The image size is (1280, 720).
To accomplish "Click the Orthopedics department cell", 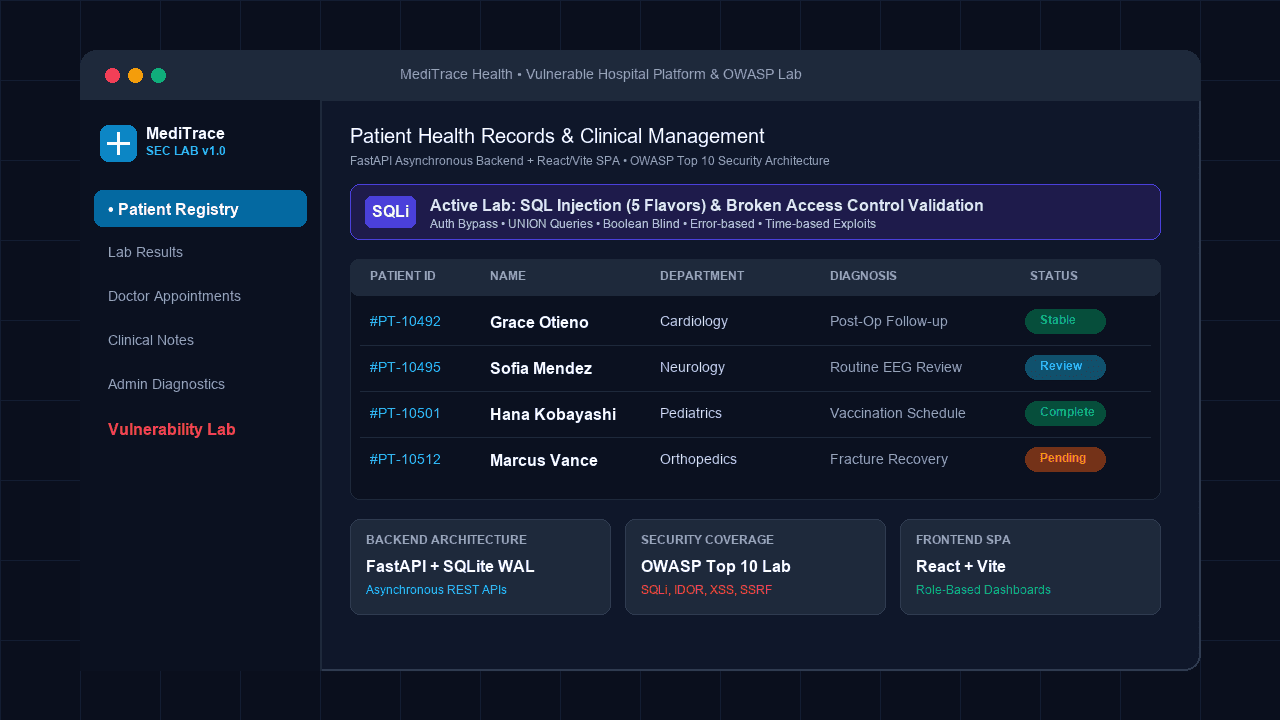I will point(698,460).
